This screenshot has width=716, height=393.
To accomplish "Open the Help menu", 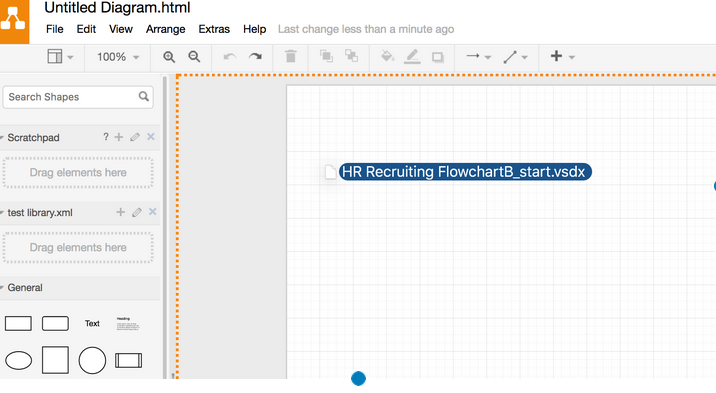I will click(x=254, y=29).
